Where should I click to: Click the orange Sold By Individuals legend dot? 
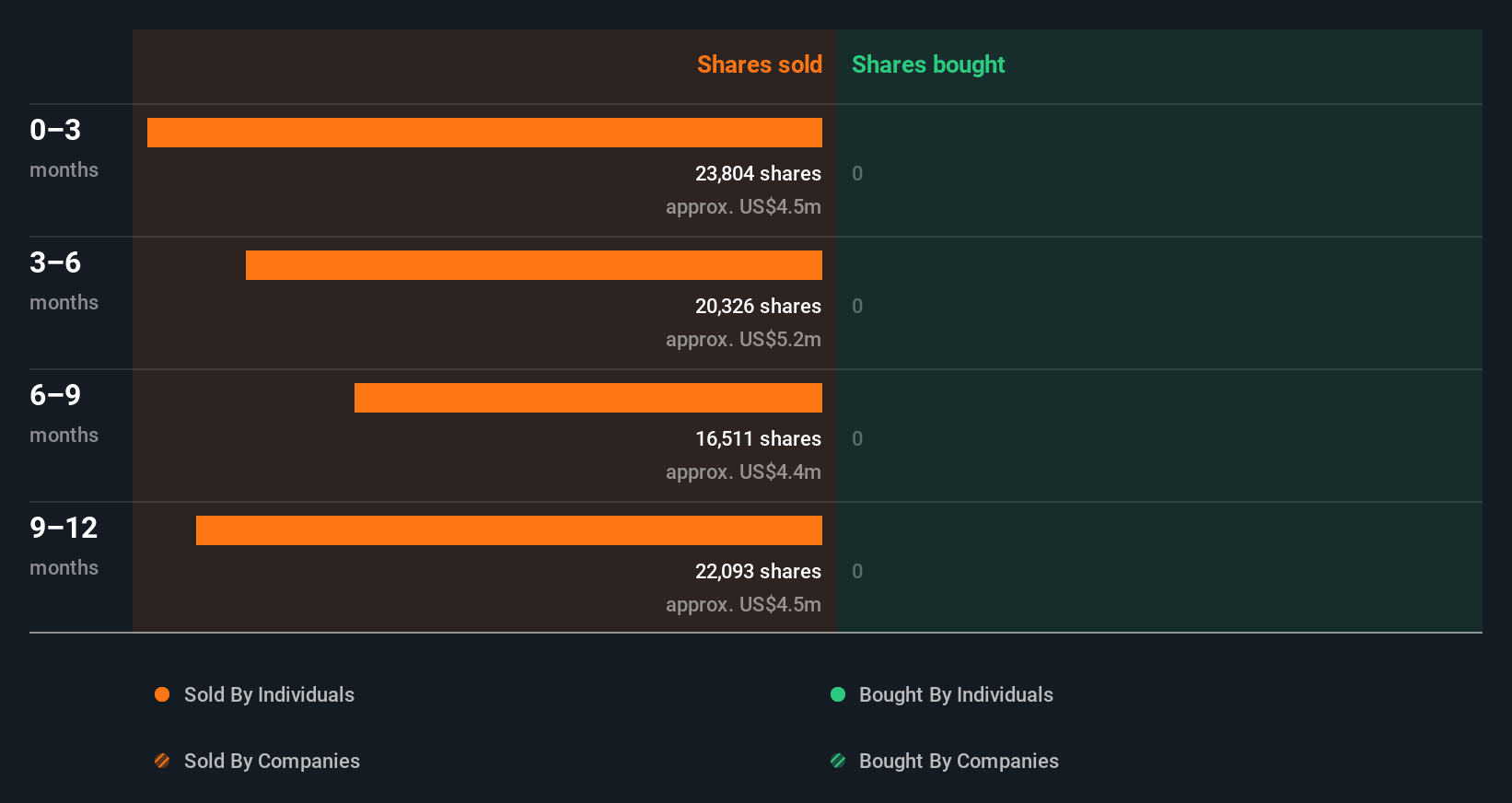[x=162, y=694]
